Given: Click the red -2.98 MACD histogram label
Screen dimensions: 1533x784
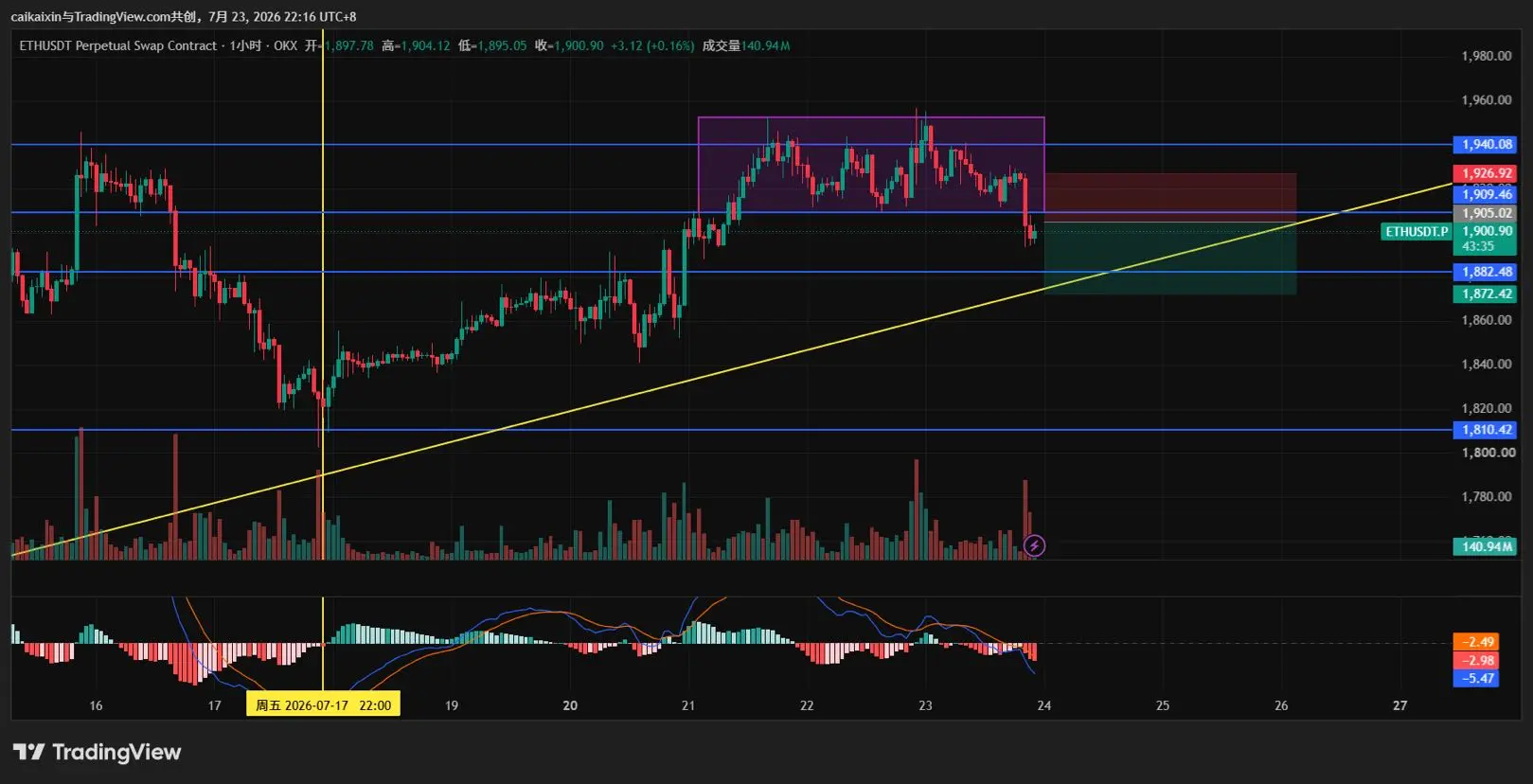Looking at the screenshot, I should tap(1476, 660).
